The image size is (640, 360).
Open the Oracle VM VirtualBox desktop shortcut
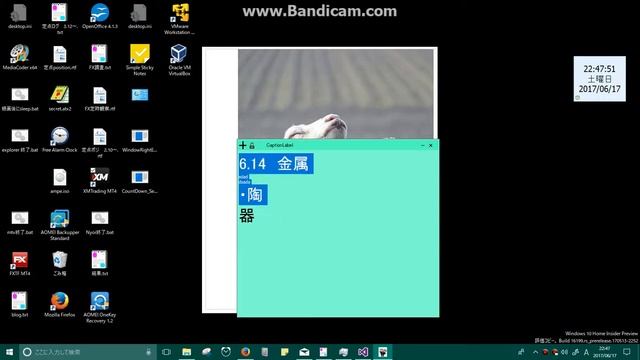tap(179, 60)
